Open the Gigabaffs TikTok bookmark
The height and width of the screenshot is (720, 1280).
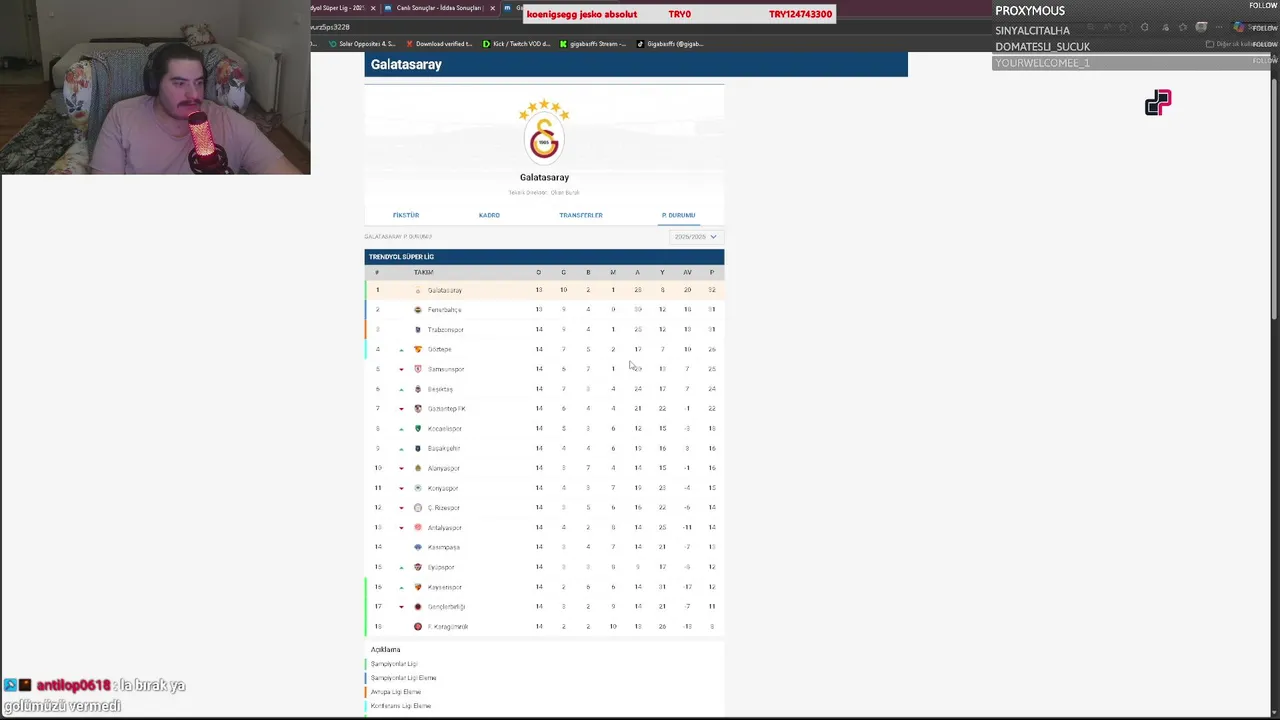(670, 44)
